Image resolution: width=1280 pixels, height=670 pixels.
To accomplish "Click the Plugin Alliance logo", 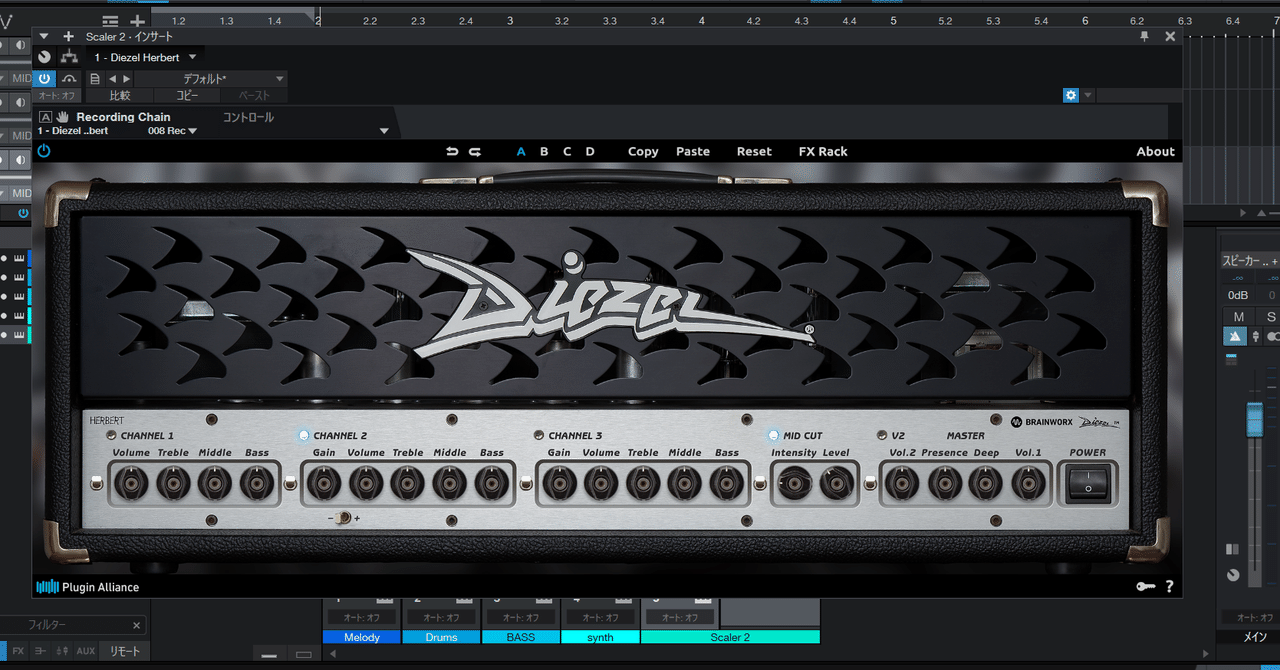I will click(87, 587).
